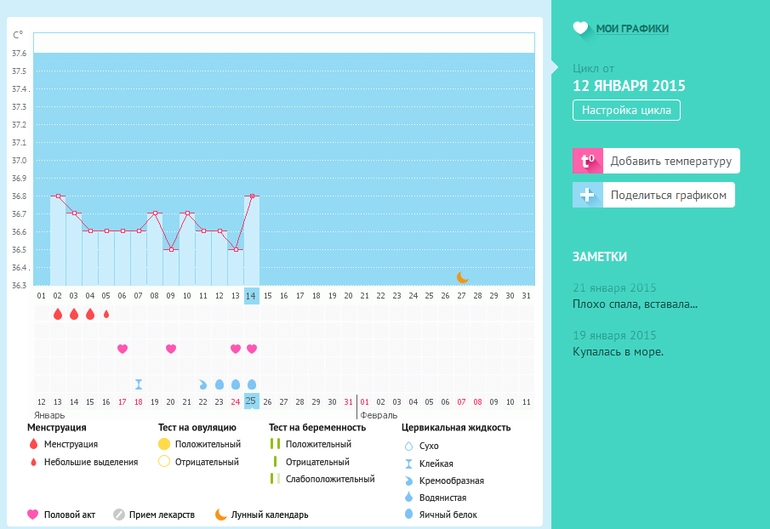Click the pink heart on day 06
The image size is (770, 529).
[122, 349]
